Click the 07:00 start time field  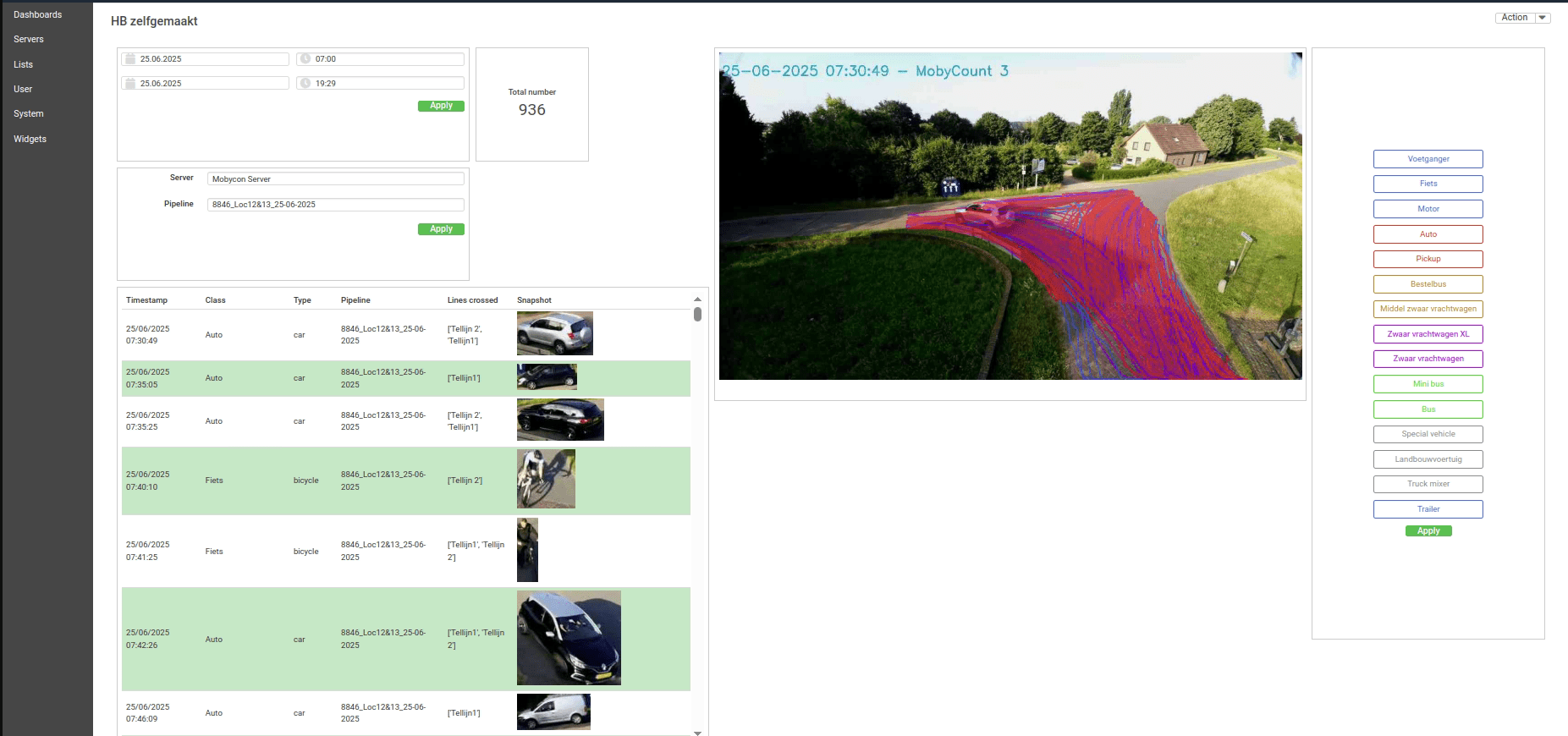click(x=381, y=59)
